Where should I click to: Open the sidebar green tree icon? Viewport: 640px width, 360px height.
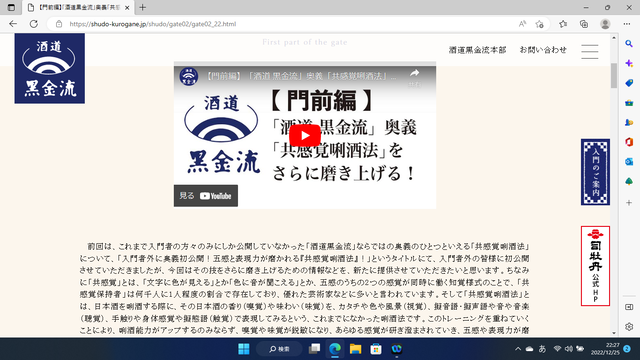pos(629,181)
